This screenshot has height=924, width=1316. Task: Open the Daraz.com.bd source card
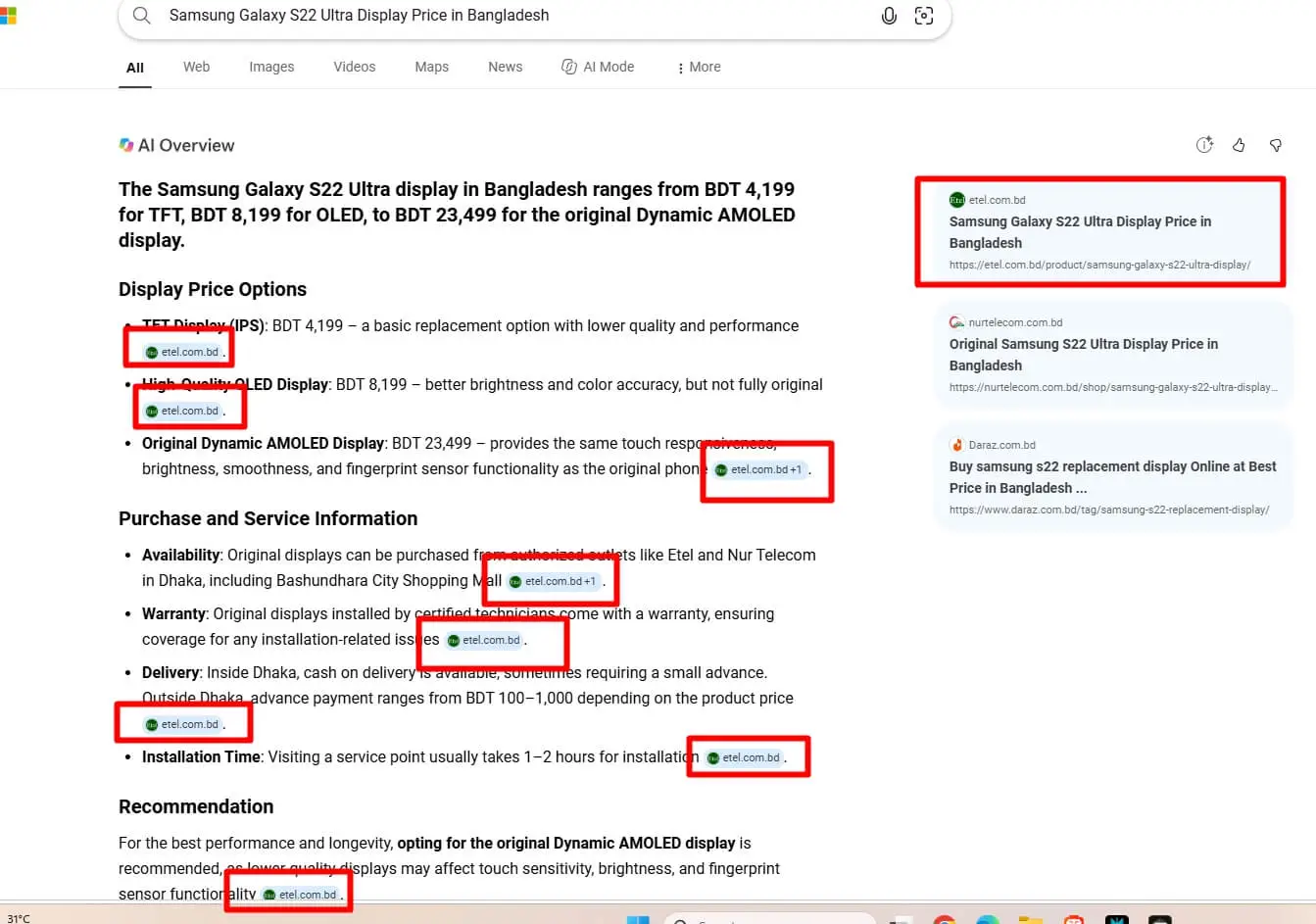coord(1113,477)
